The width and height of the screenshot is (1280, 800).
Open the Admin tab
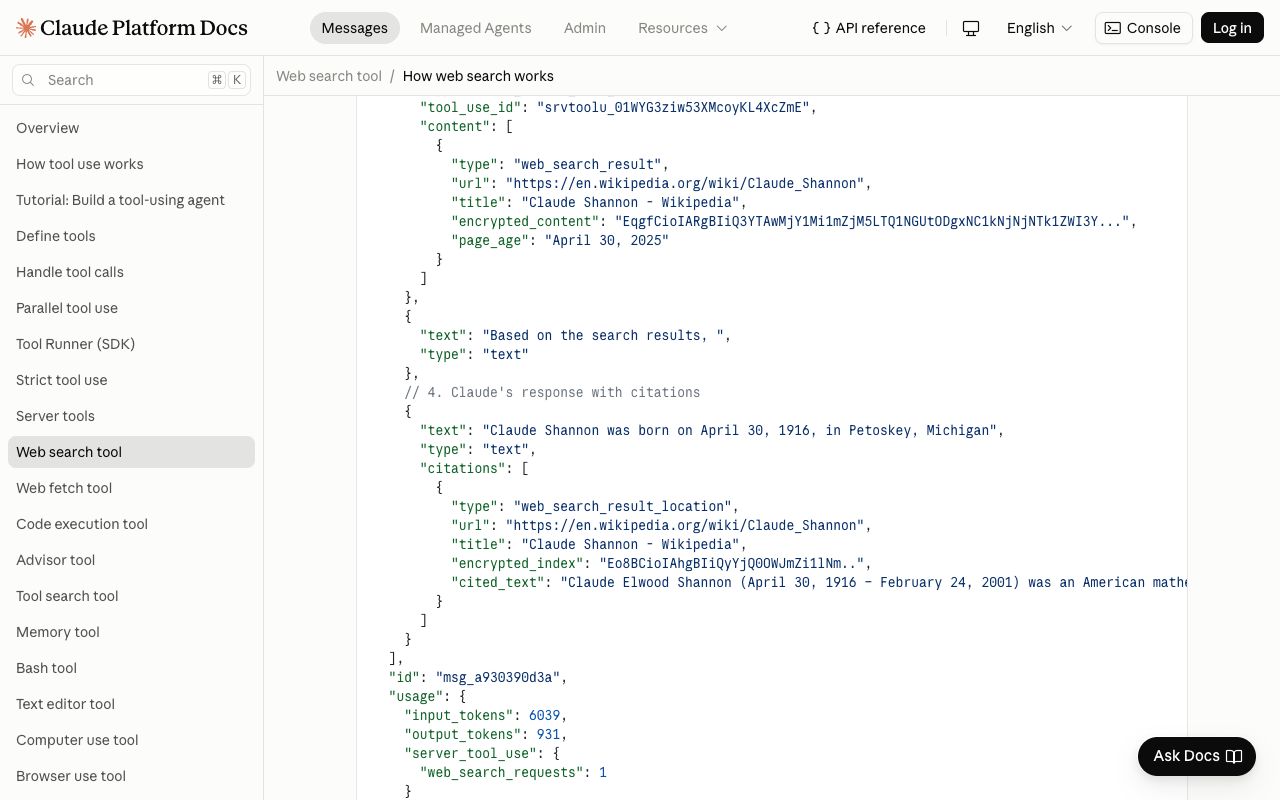(x=585, y=28)
